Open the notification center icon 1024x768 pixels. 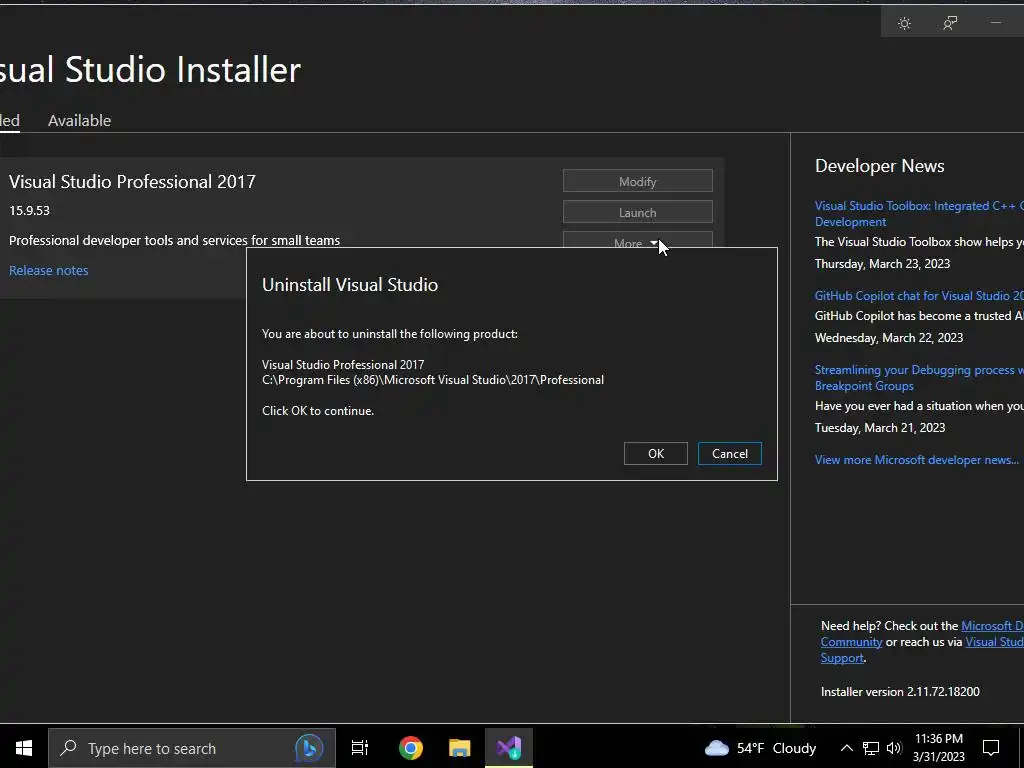tap(991, 748)
